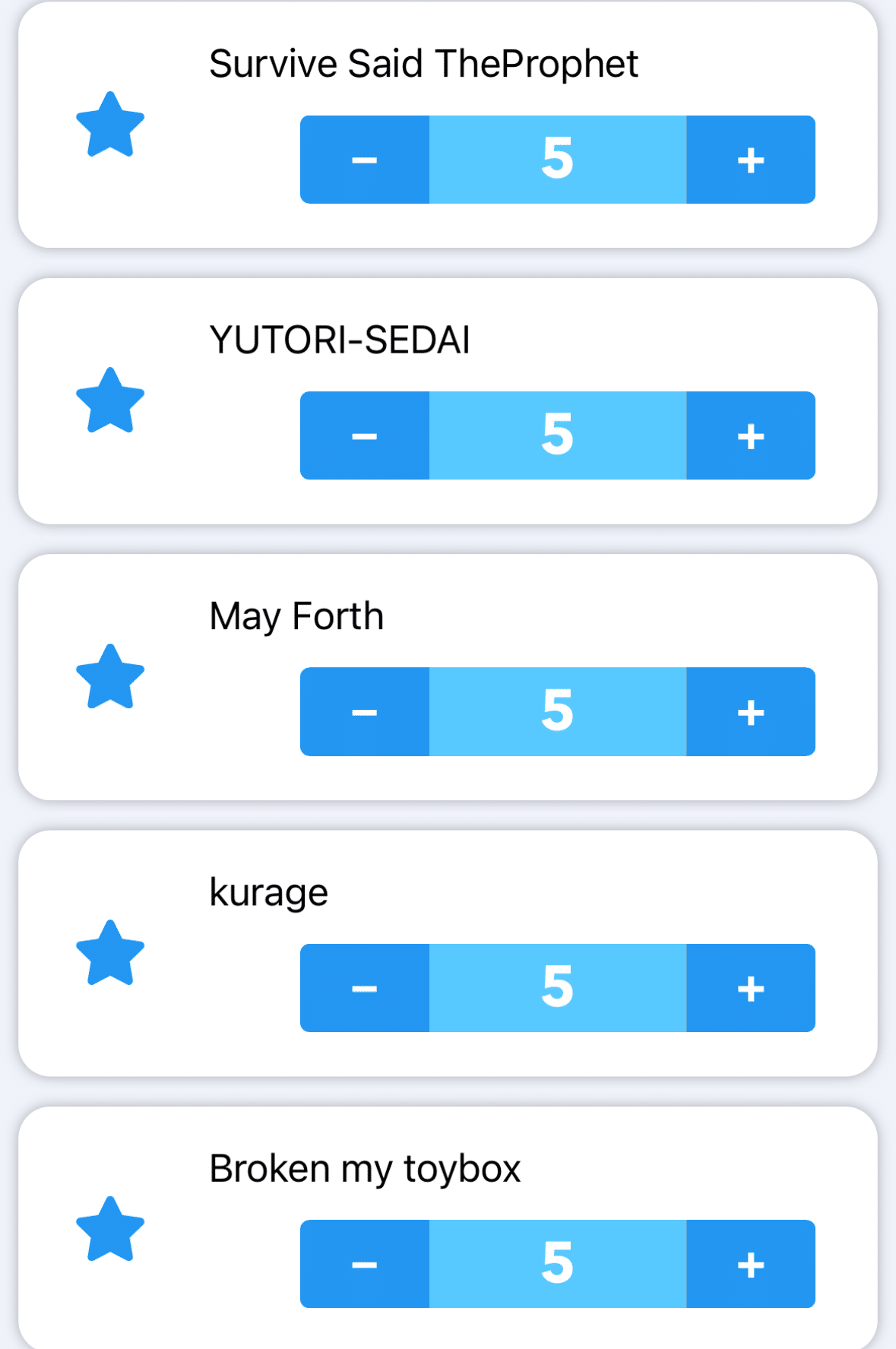Toggle favorite star for May Forth
This screenshot has height=1349, width=896.
click(110, 677)
